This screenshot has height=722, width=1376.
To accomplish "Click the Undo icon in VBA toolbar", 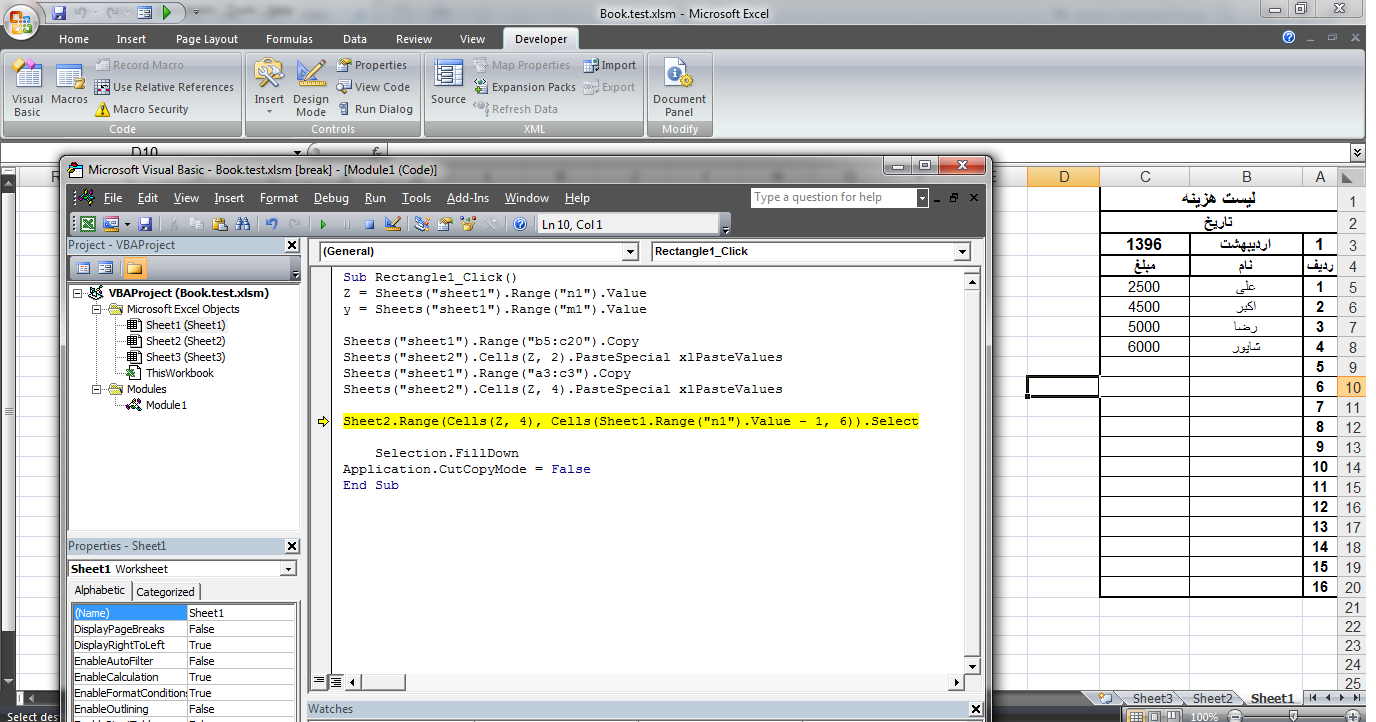I will (x=272, y=224).
